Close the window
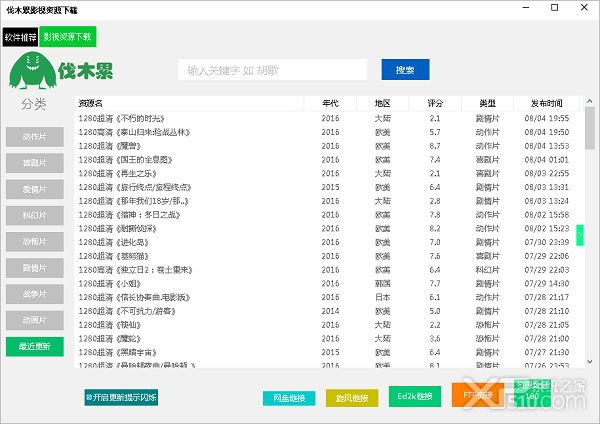600x424 pixels. click(584, 8)
